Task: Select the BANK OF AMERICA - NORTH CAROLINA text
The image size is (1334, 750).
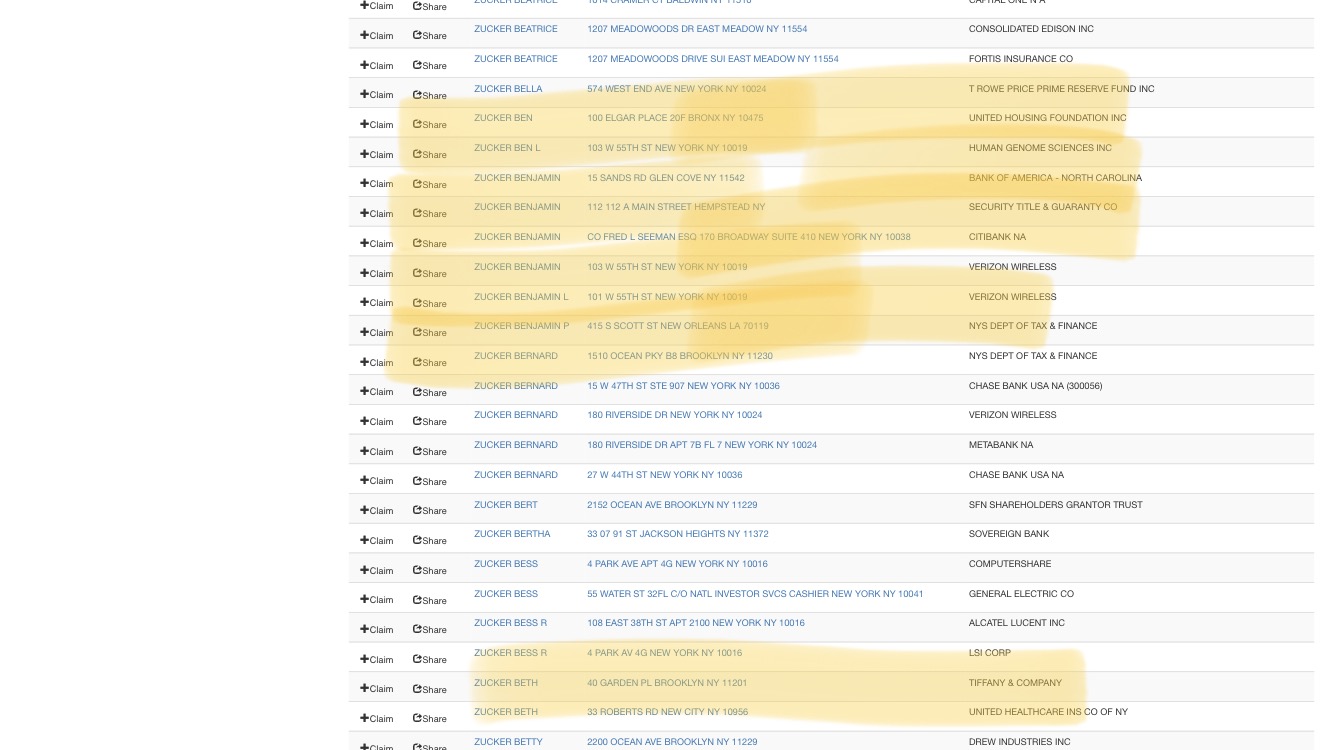Action: coord(1055,178)
